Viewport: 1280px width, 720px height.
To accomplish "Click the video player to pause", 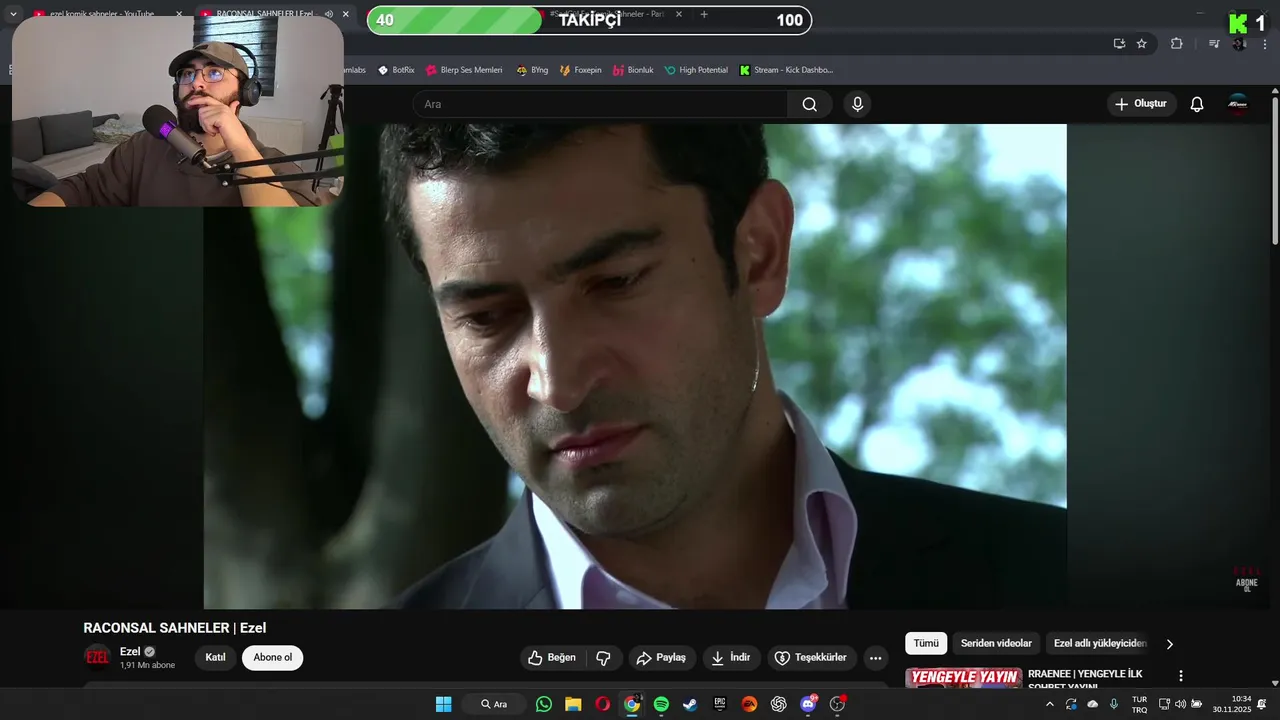I will [635, 366].
